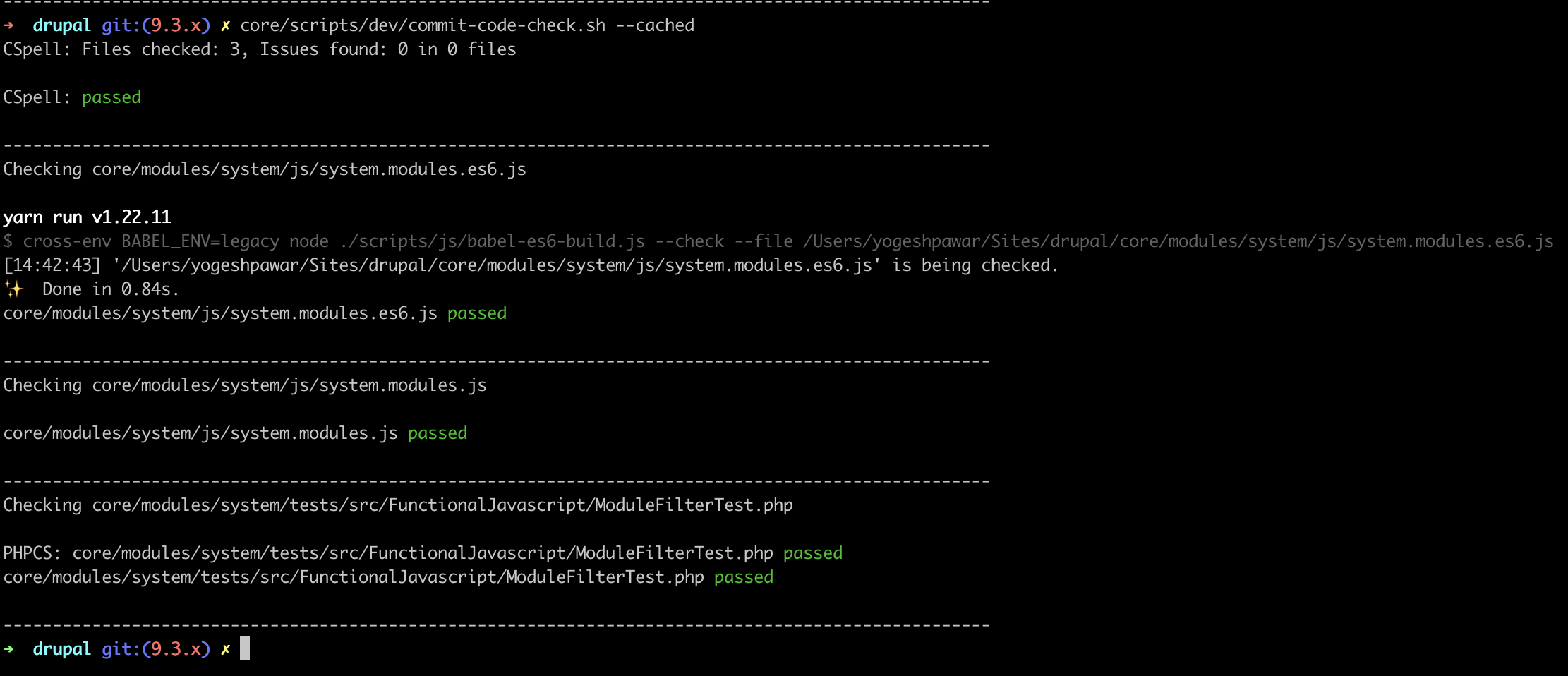Image resolution: width=1568 pixels, height=676 pixels.
Task: Click passed after PHPCS ModuleFilterTest.php
Action: point(813,553)
